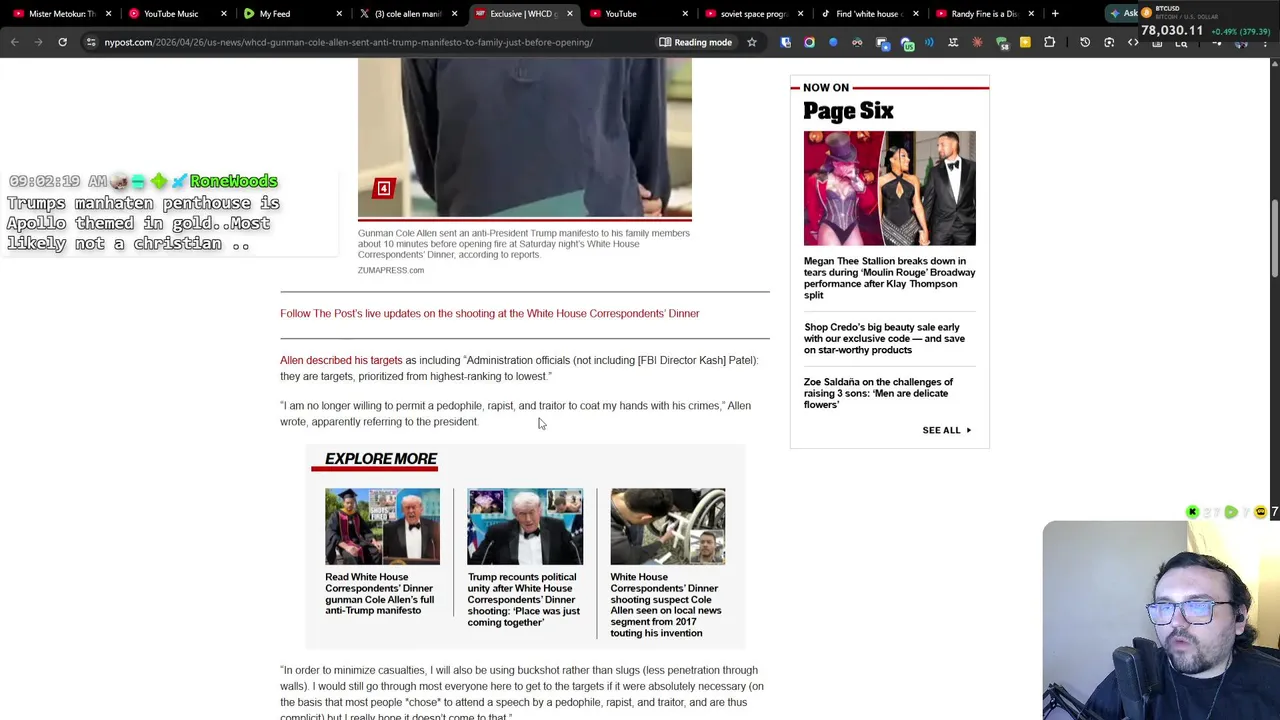Click SEE ALL in the Page Six box
Image resolution: width=1280 pixels, height=720 pixels.
946,430
